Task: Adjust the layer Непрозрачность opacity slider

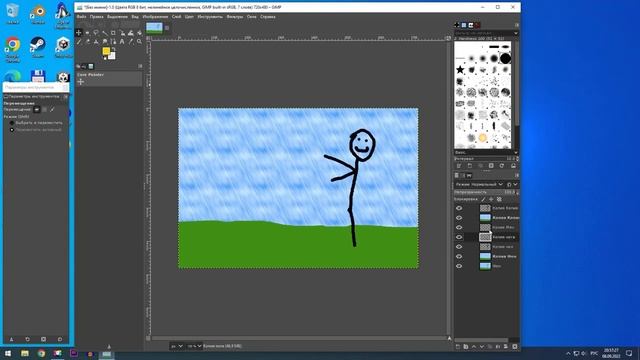Action: [486, 192]
